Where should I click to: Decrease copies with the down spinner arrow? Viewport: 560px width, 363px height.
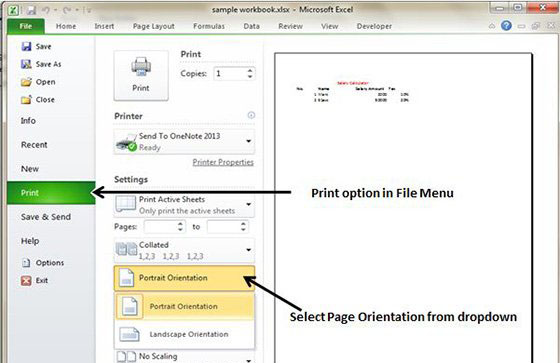250,77
